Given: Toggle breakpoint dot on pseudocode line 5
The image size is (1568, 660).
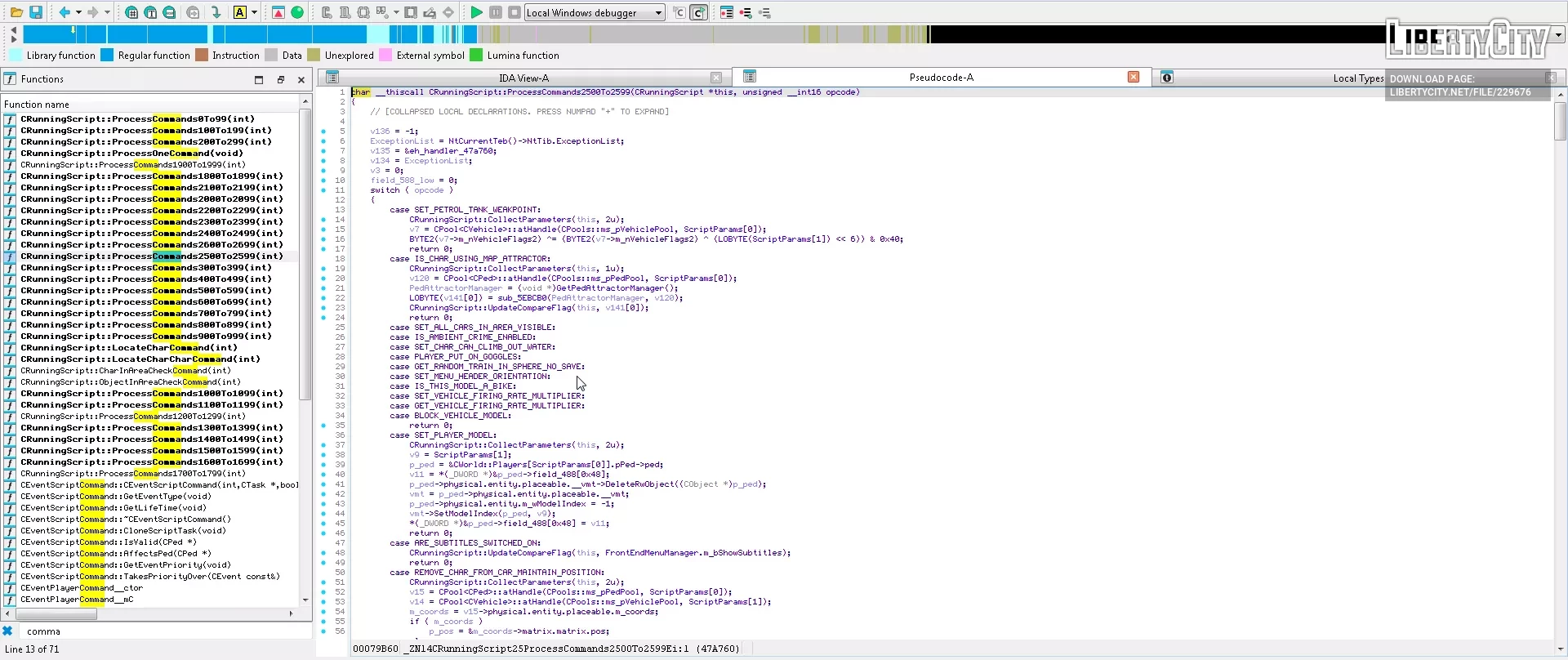Looking at the screenshot, I should point(323,132).
